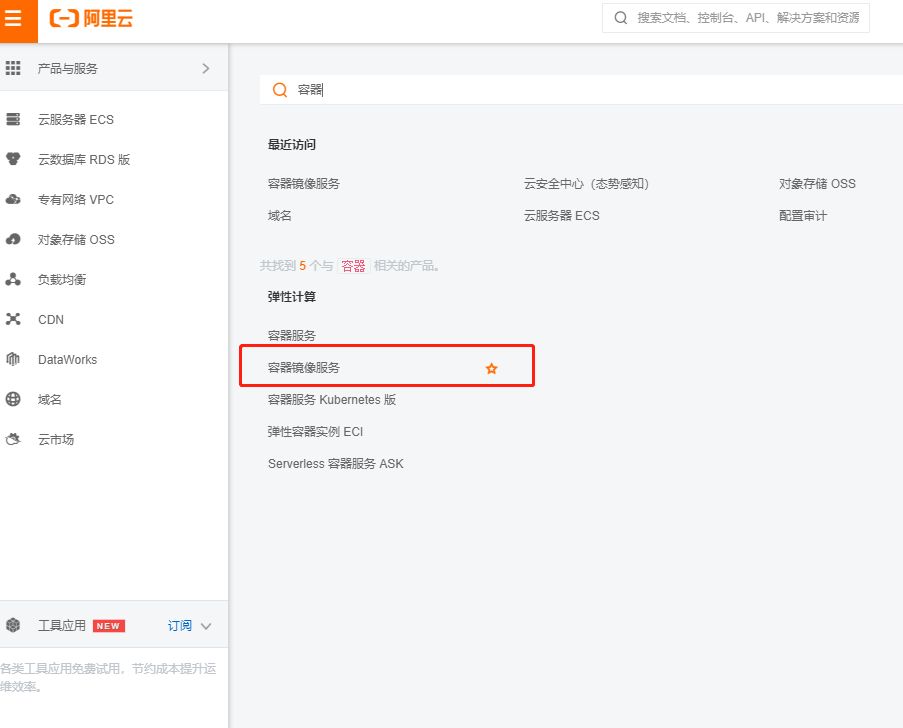Click the 订阅 subscribe link
This screenshot has height=728, width=903.
(180, 625)
